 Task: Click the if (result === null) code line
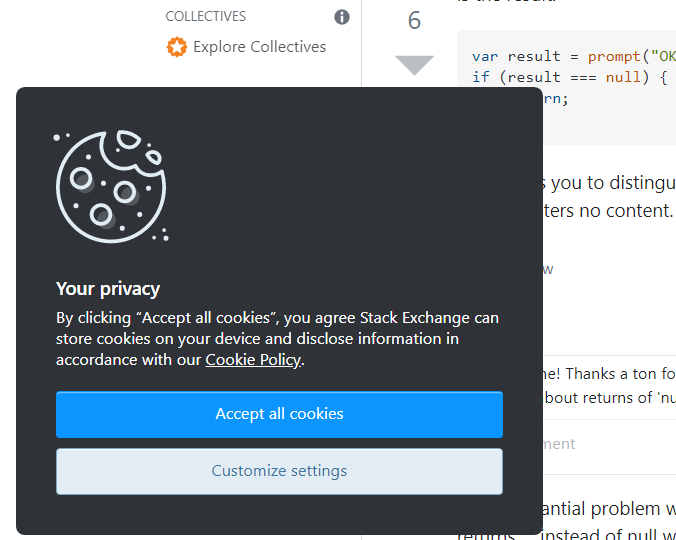click(569, 78)
